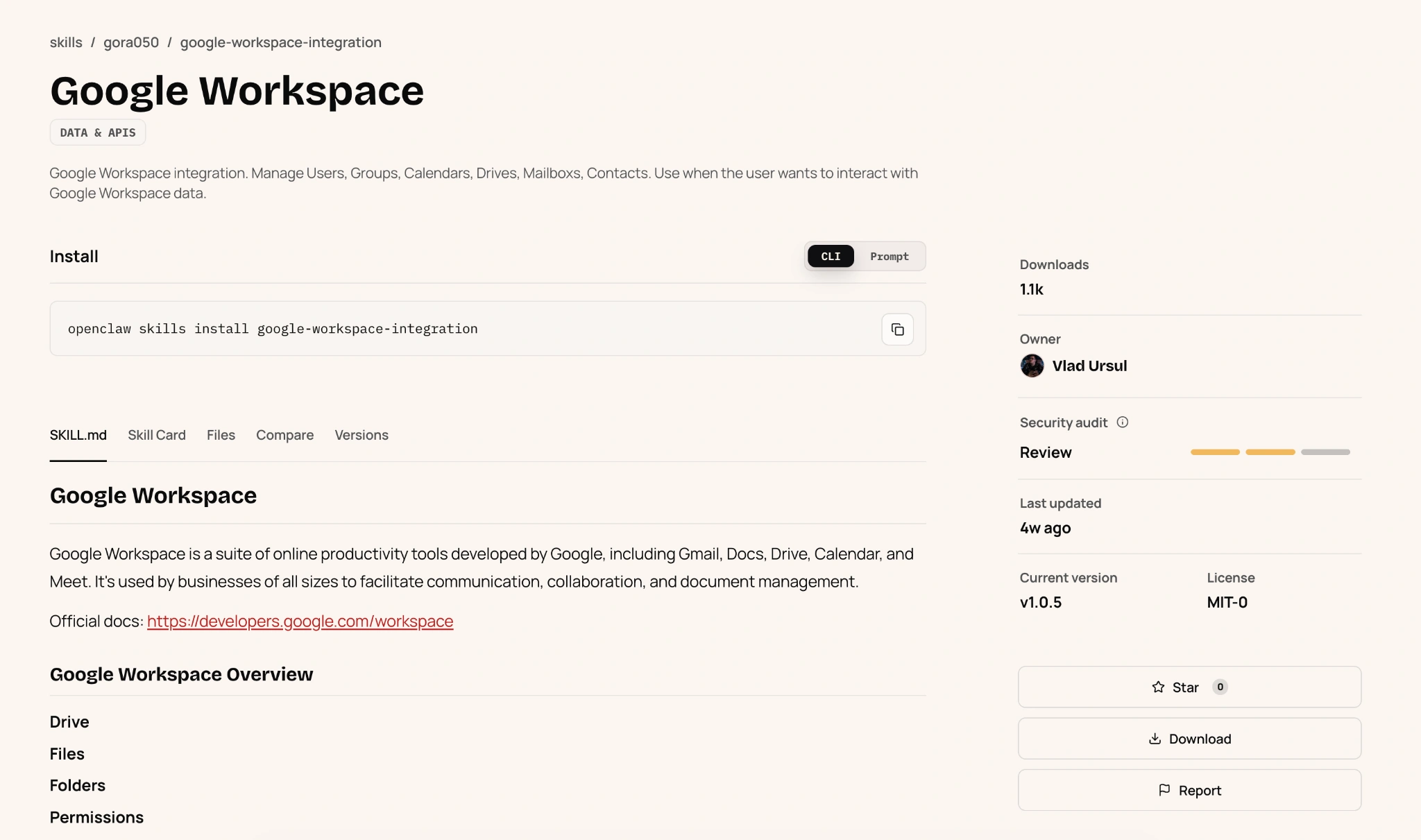Click the 4w ago last updated value

1045,528
